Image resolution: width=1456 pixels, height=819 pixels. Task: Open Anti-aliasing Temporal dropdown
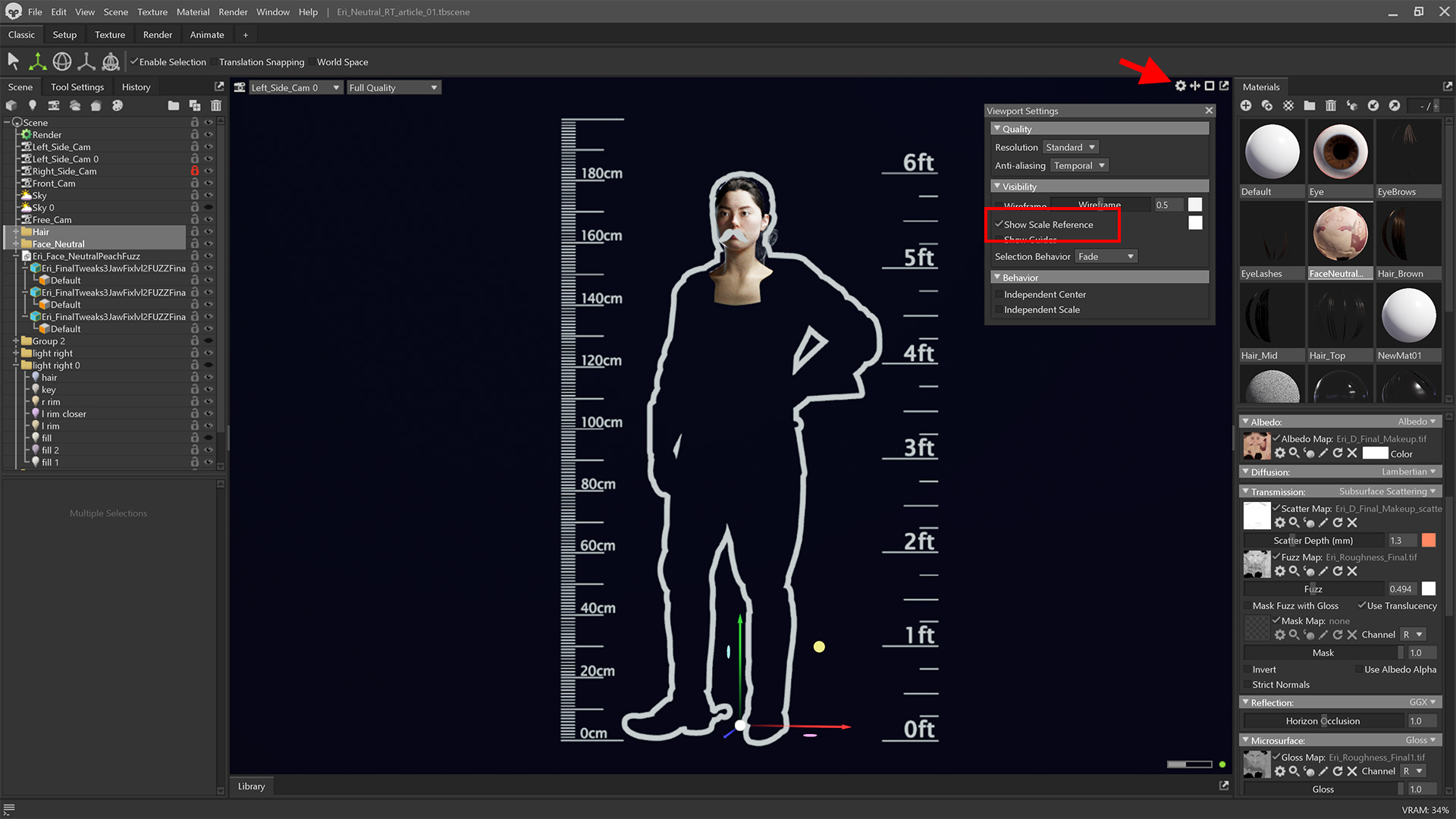pos(1079,165)
